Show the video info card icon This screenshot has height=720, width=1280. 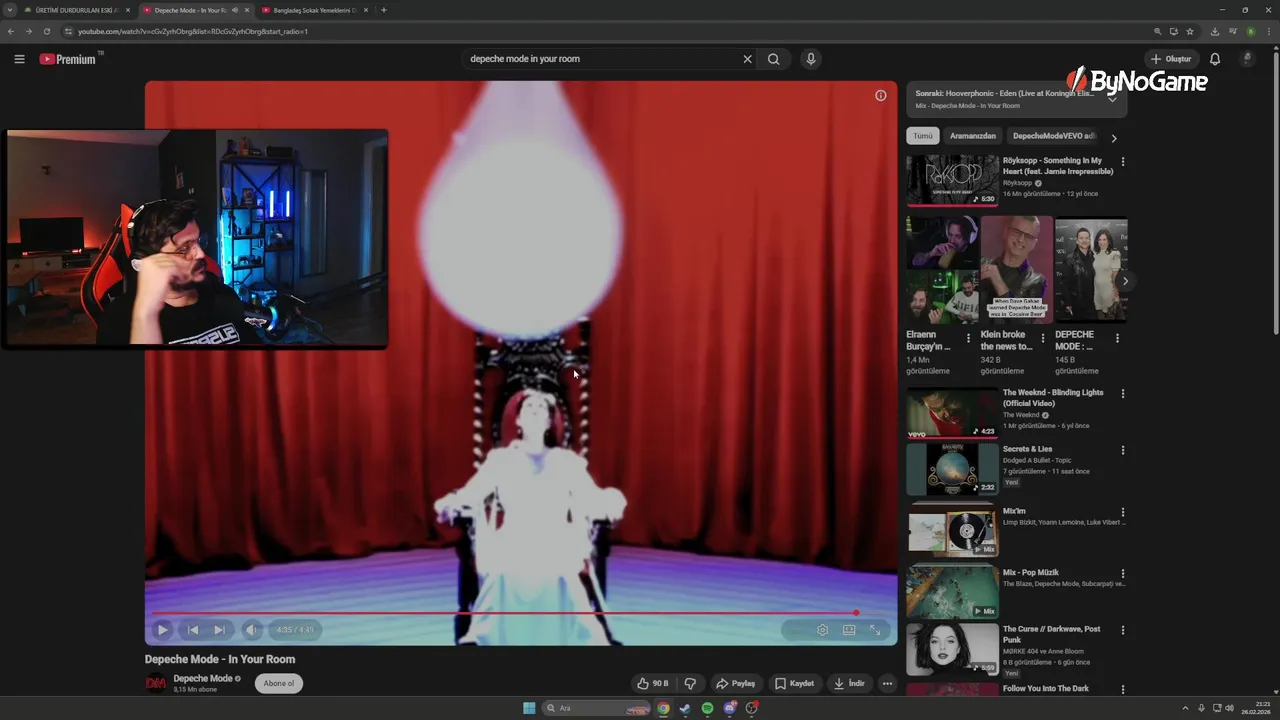pos(881,96)
